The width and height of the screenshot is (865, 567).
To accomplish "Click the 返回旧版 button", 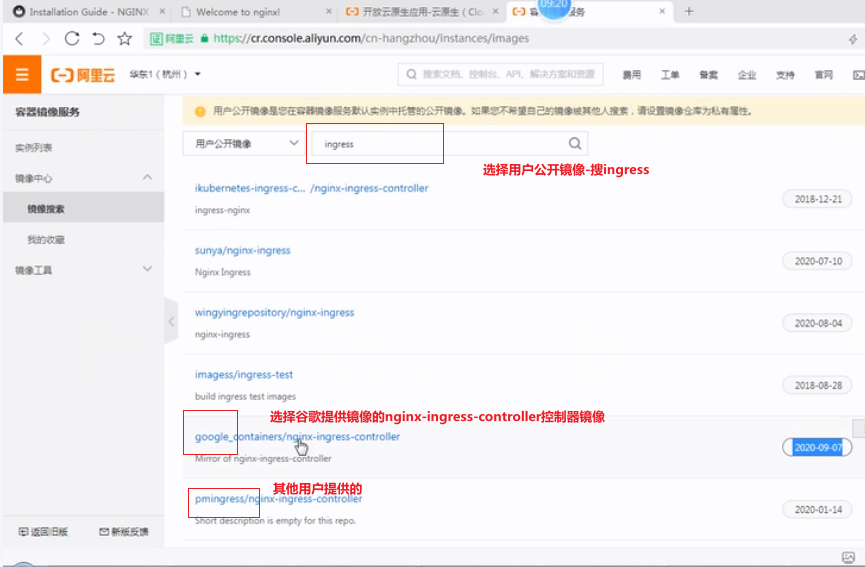I will point(43,532).
